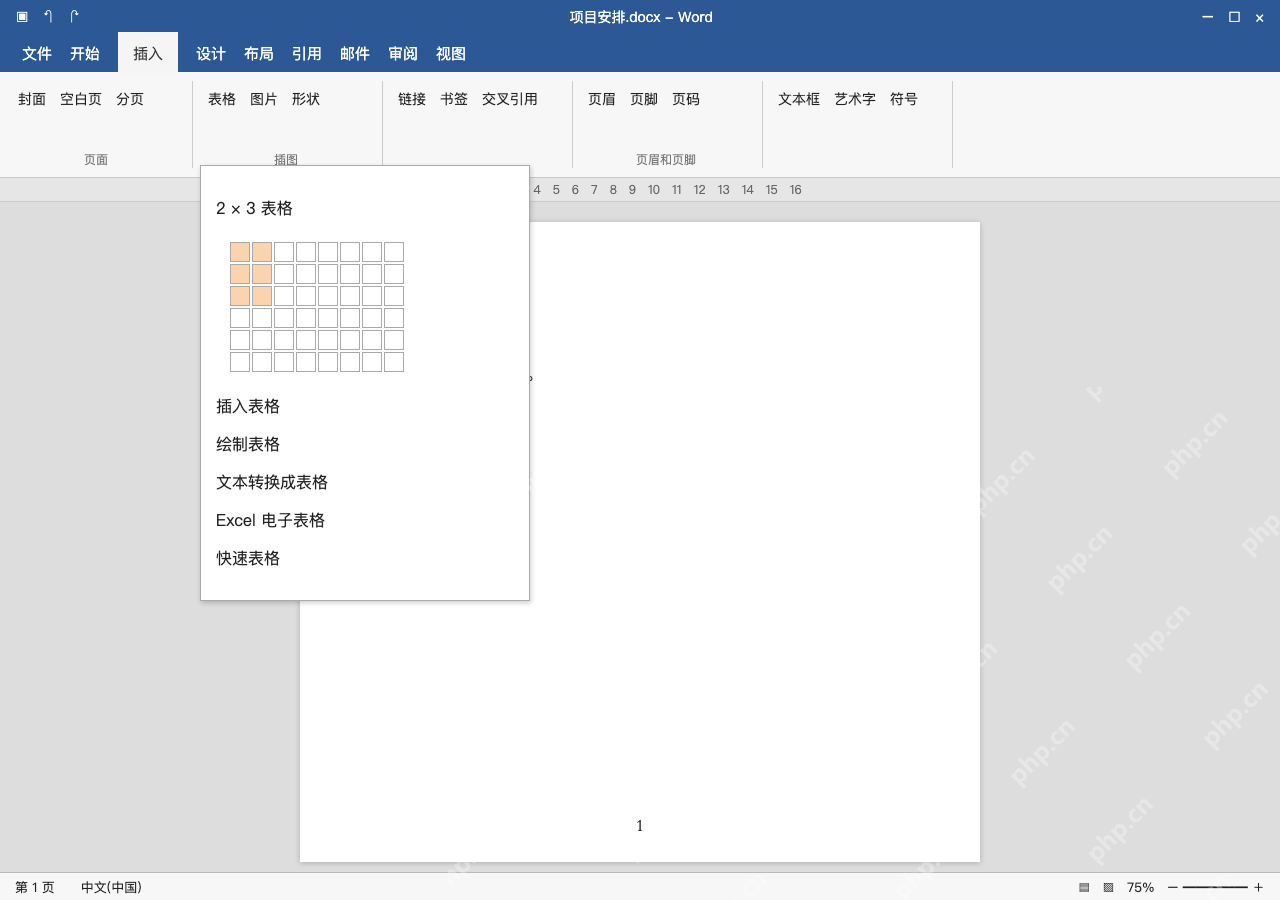Open the 页眉 header dropdown

pyautogui.click(x=602, y=99)
